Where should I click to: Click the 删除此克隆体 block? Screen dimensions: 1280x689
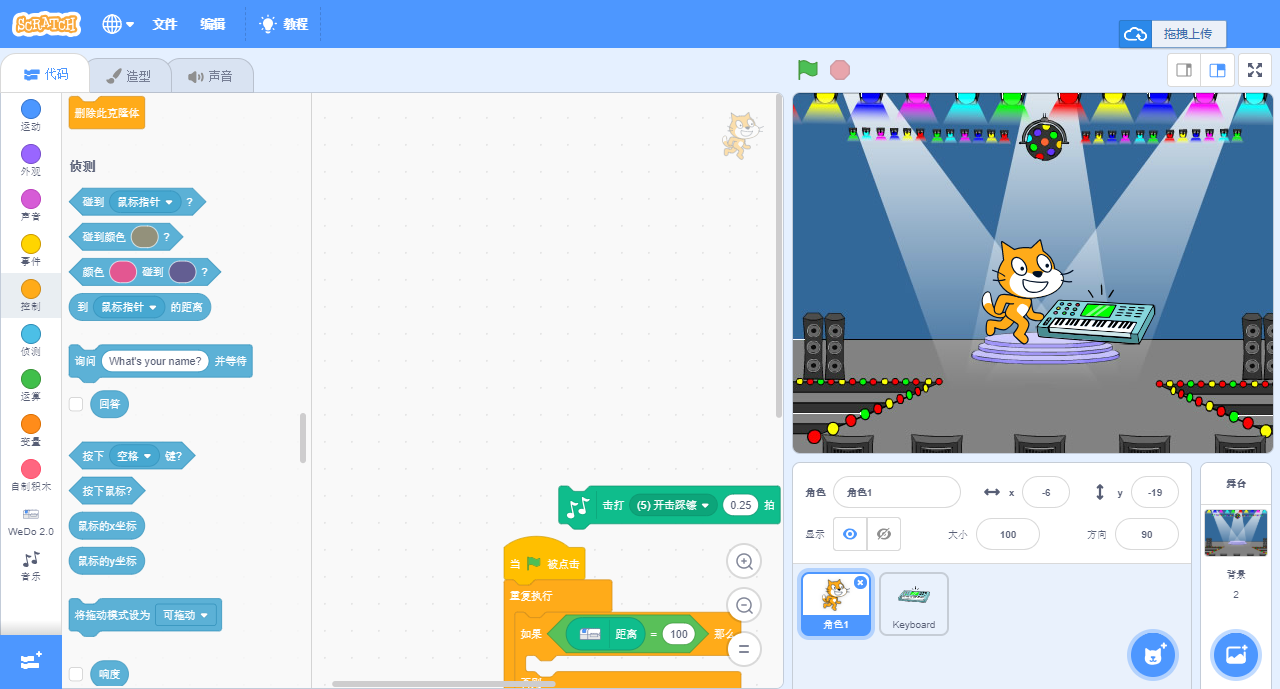point(107,112)
